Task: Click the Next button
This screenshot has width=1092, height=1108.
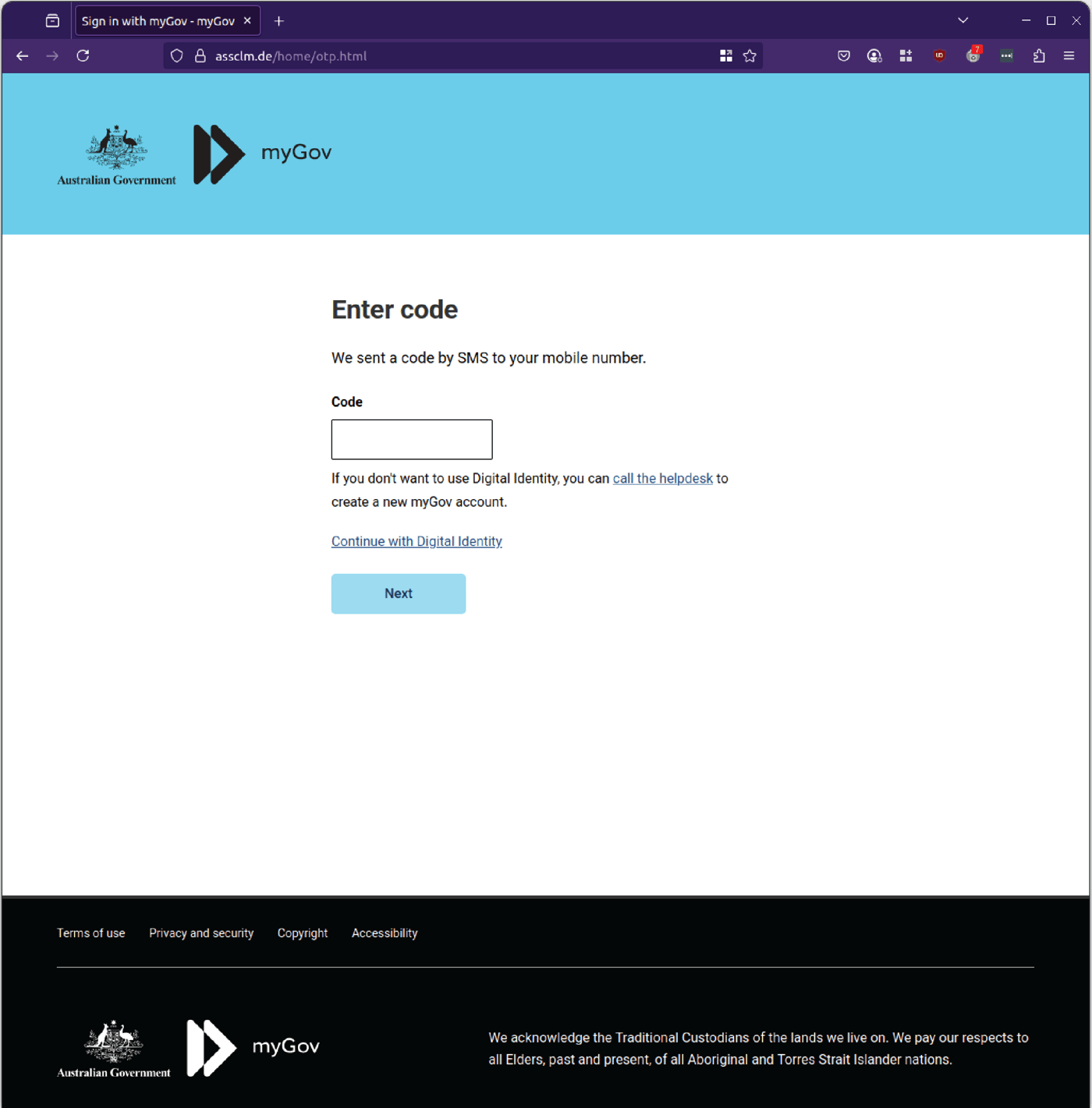Action: pyautogui.click(x=398, y=593)
